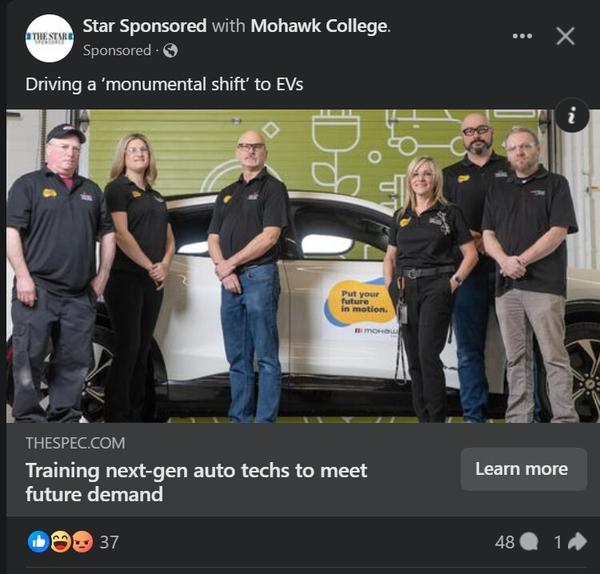The width and height of the screenshot is (600, 574).
Task: Open The Star profile picture
Action: pos(49,38)
